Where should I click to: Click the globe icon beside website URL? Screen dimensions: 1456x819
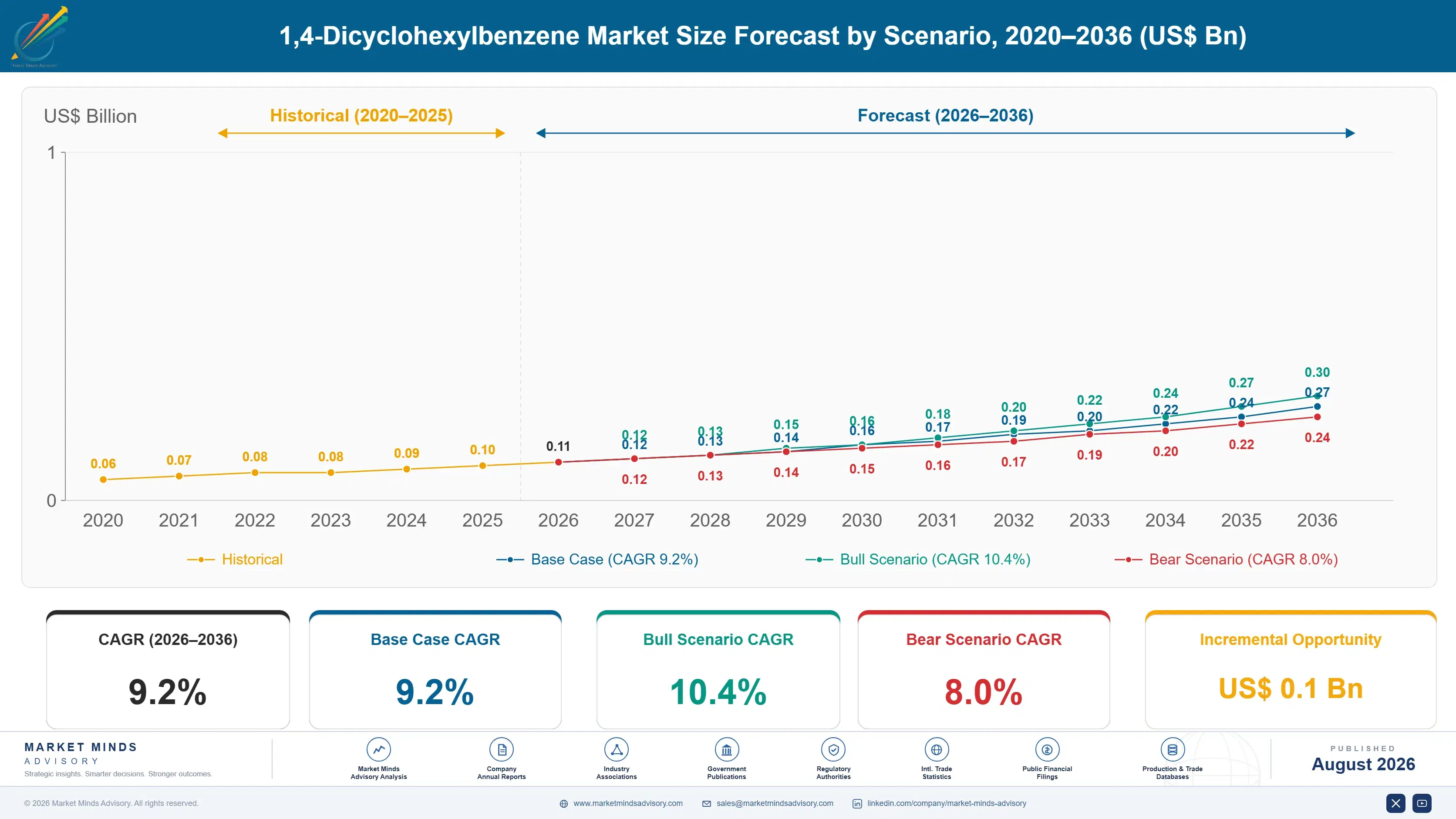click(563, 804)
